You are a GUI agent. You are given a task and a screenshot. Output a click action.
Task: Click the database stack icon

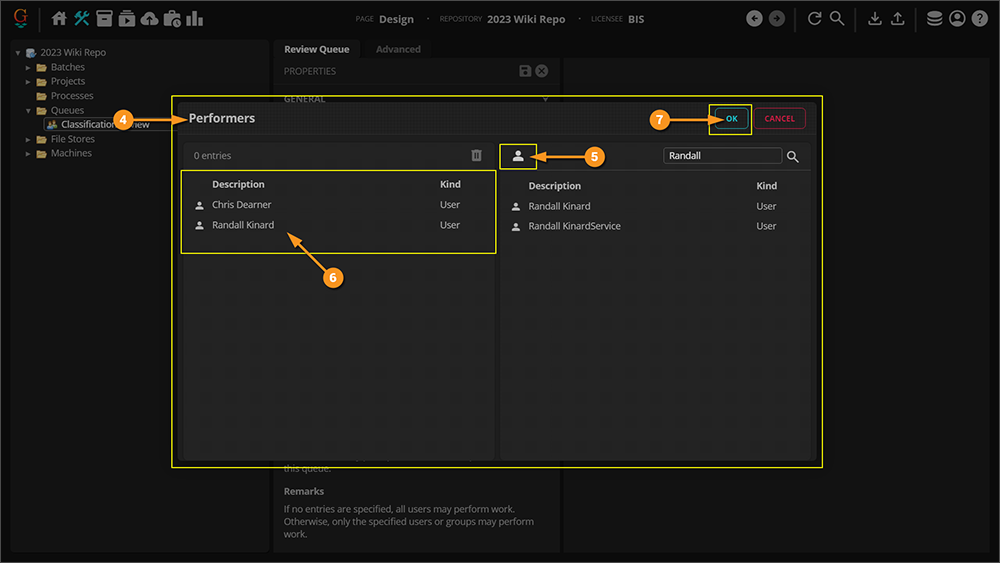tap(934, 19)
